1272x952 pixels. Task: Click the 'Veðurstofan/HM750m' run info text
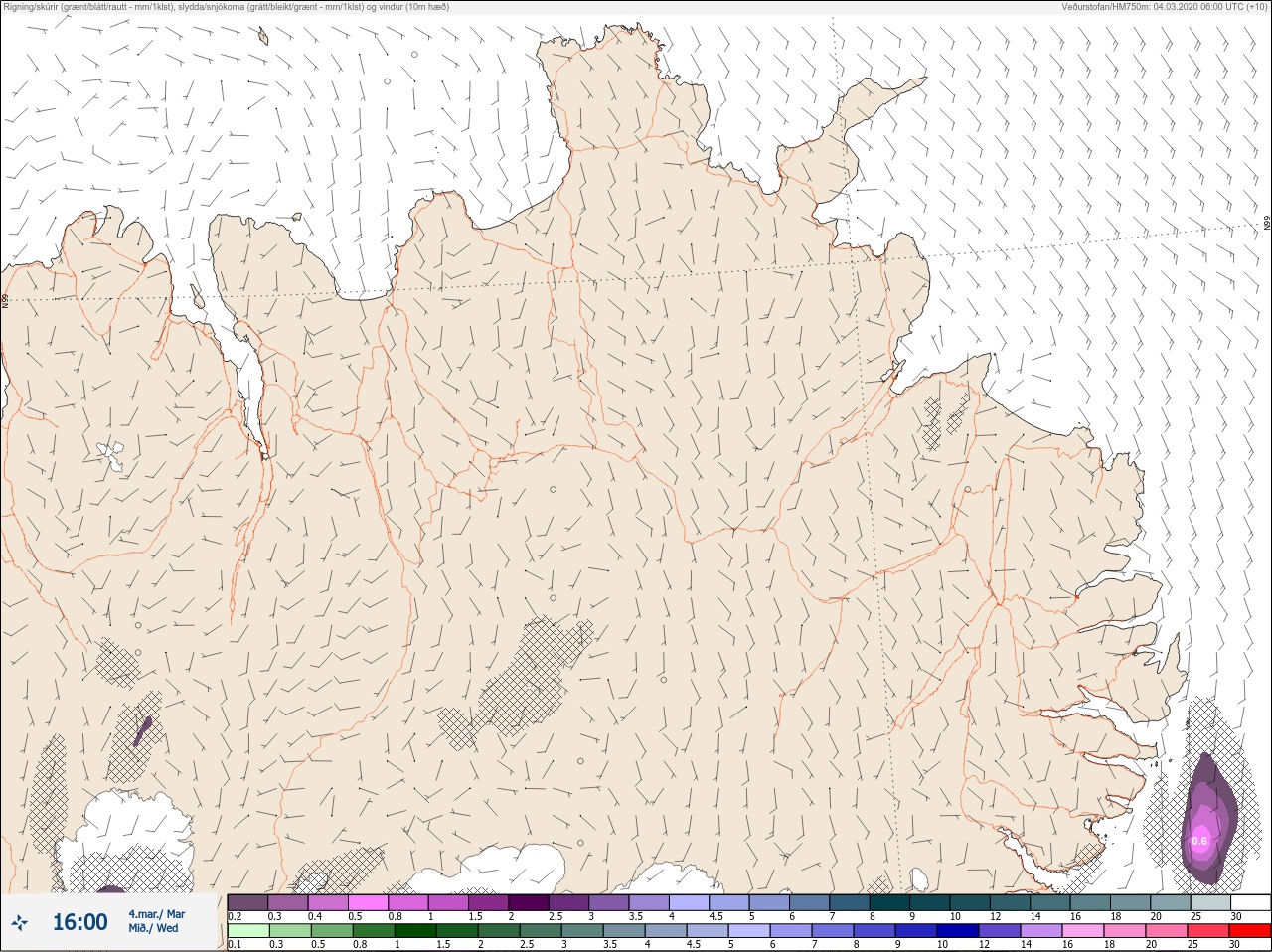[1165, 7]
